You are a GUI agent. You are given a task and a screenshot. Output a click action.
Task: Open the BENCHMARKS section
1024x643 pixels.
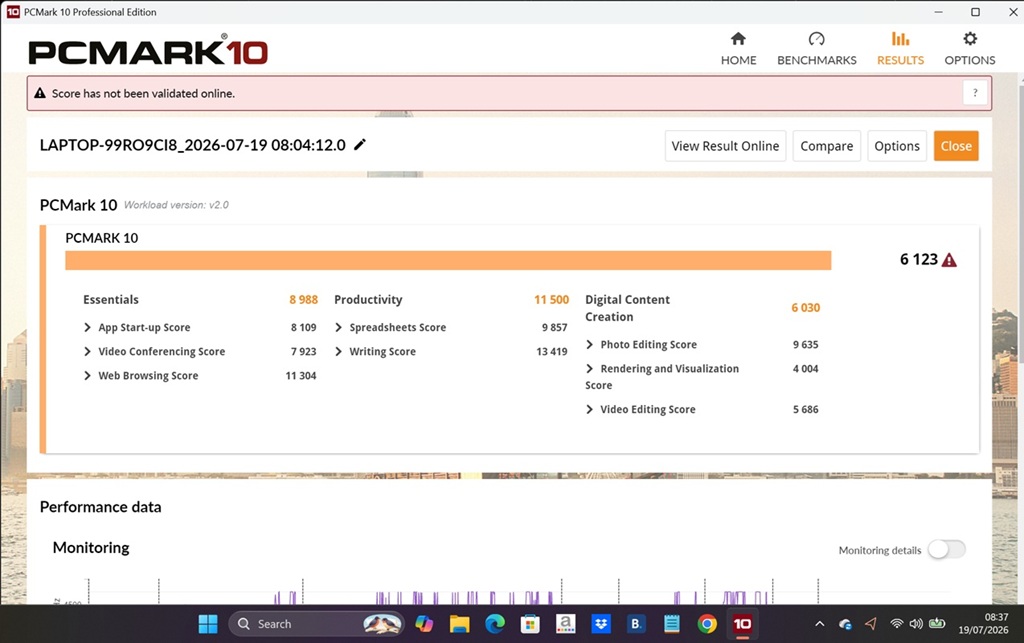pyautogui.click(x=816, y=48)
